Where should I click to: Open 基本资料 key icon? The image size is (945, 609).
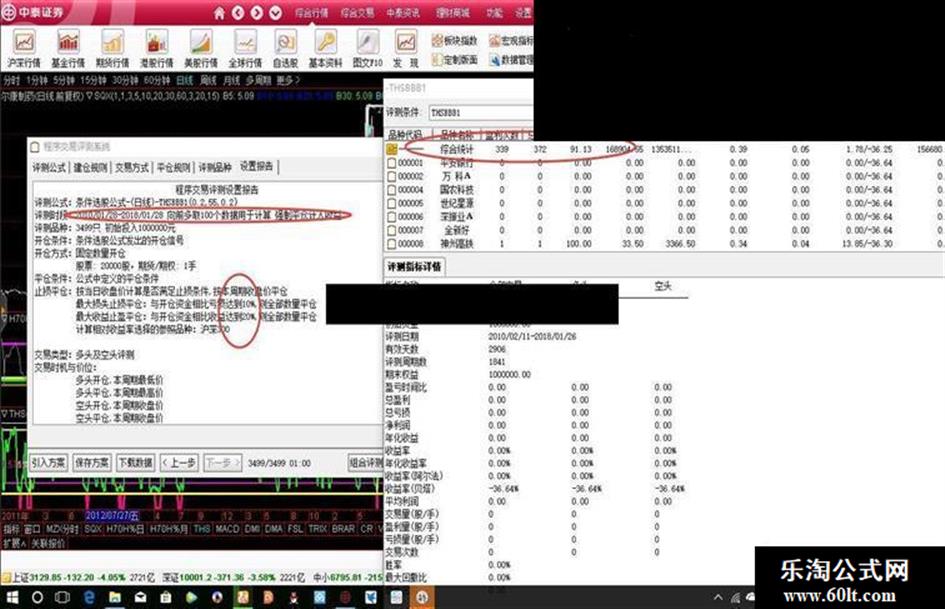pos(325,49)
